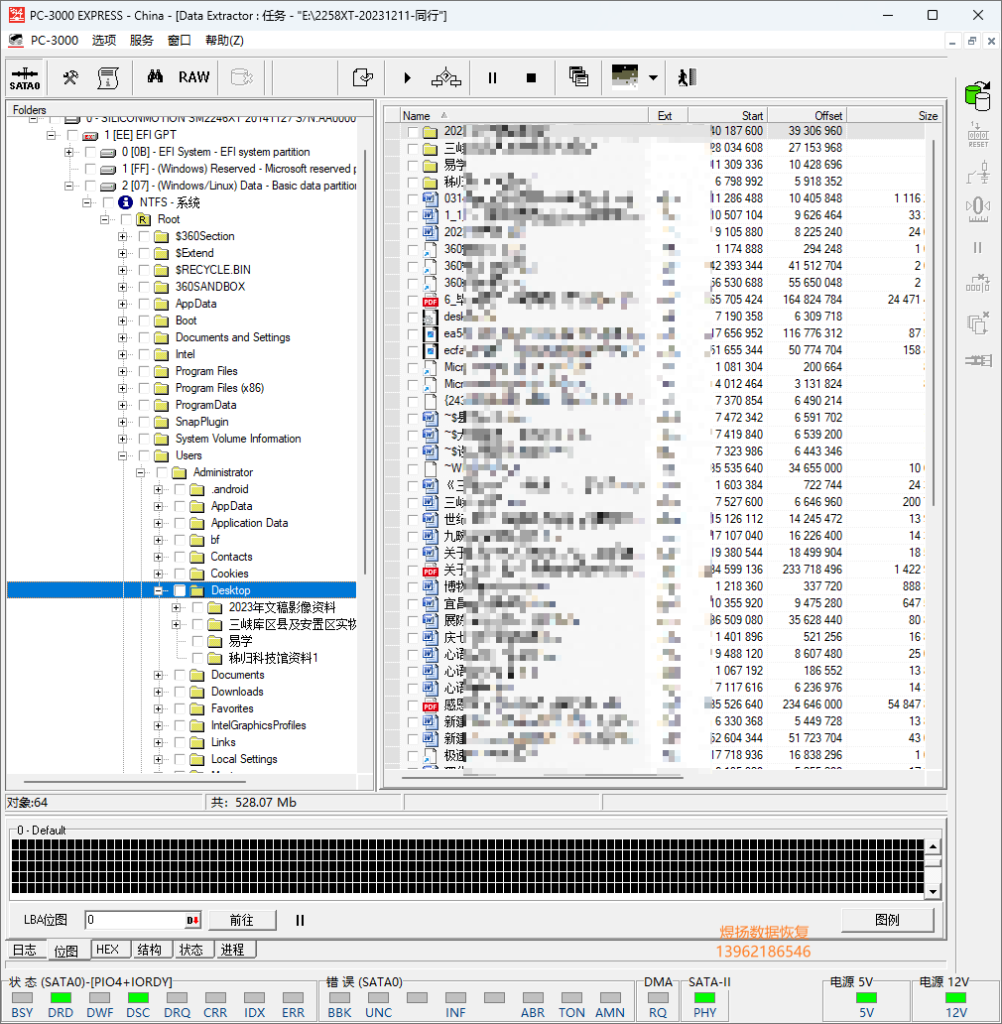Click the Offset column header

tap(807, 116)
